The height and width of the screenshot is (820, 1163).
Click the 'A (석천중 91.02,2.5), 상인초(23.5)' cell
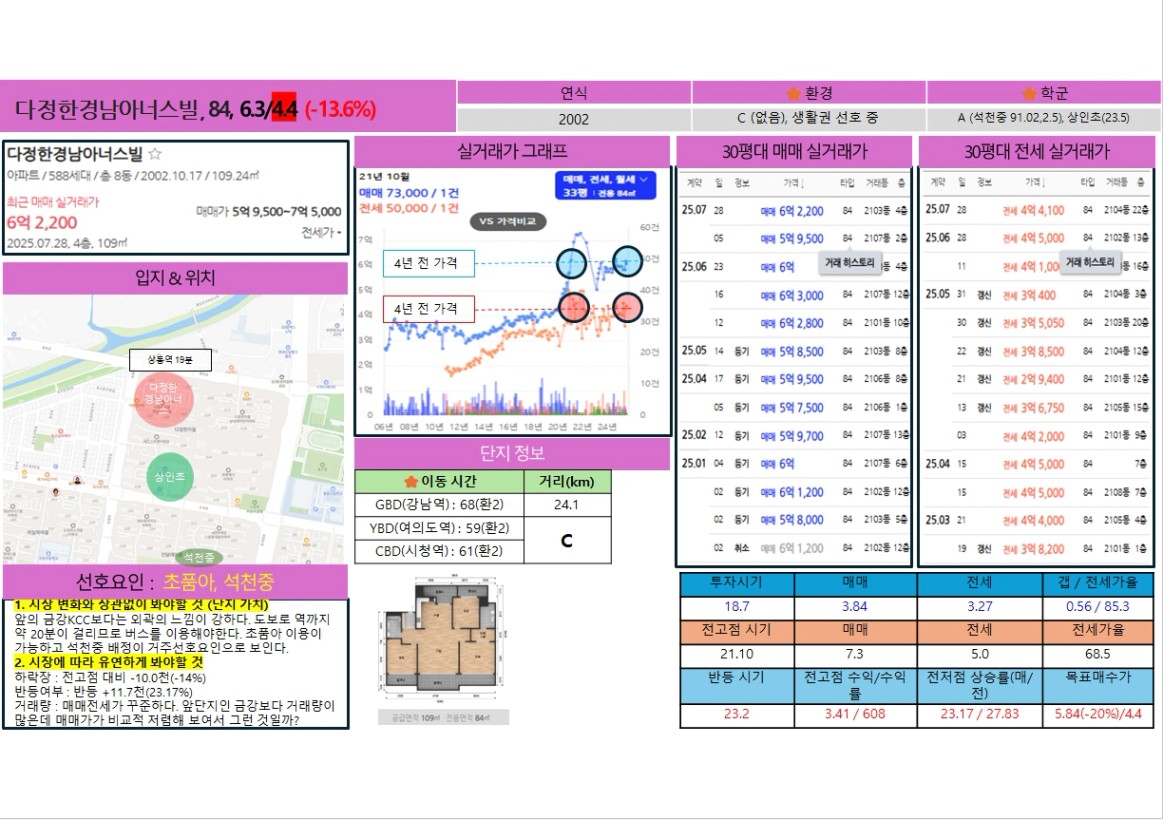point(1043,118)
